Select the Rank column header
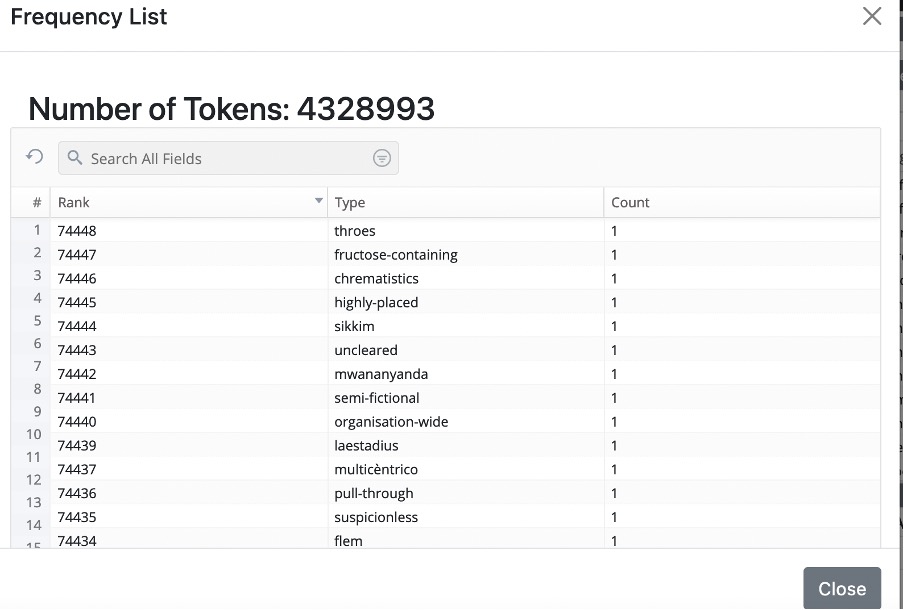904x610 pixels. point(74,202)
